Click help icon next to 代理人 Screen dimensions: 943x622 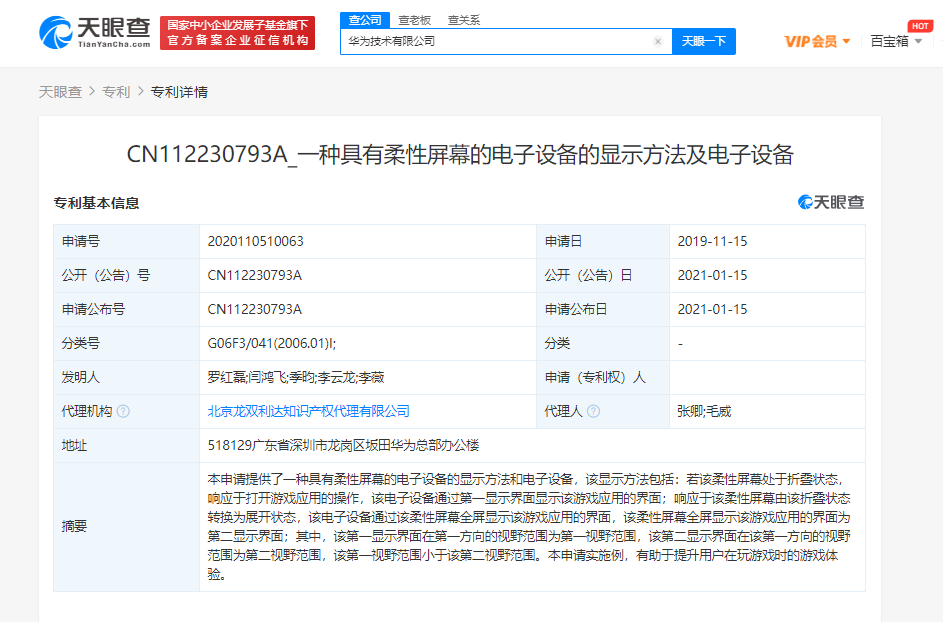pos(594,411)
